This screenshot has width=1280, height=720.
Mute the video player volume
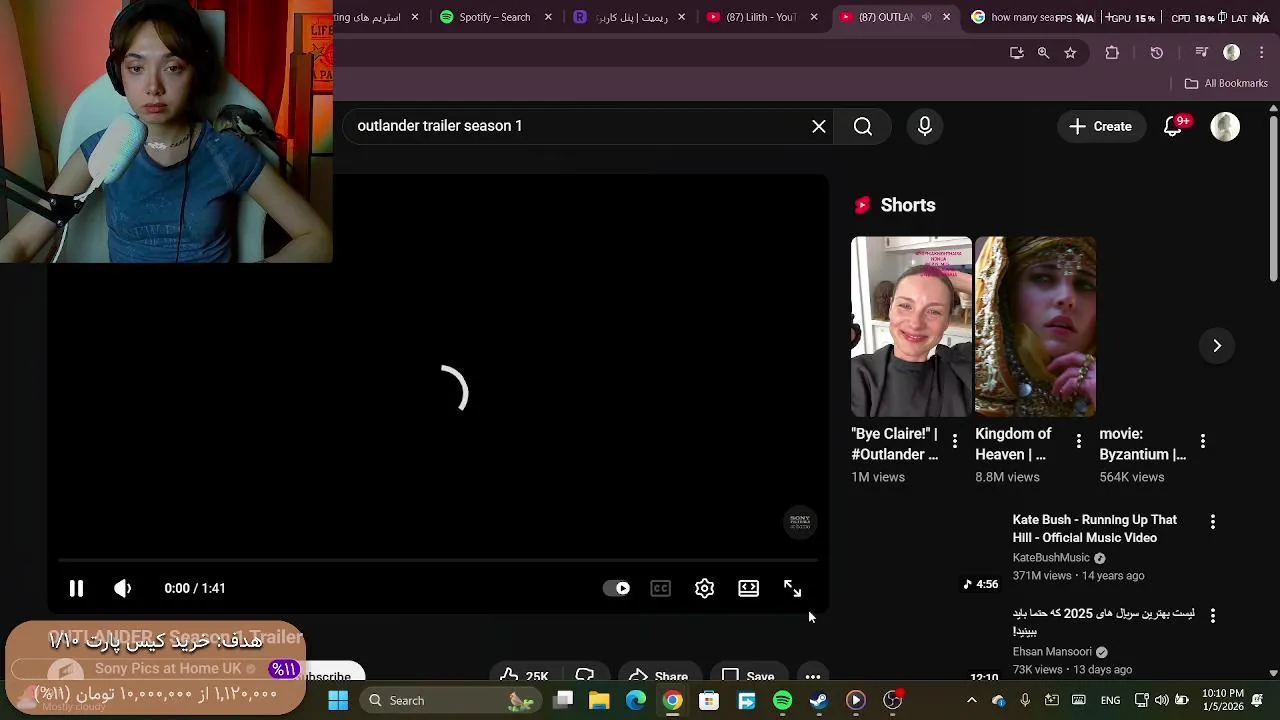coord(122,588)
